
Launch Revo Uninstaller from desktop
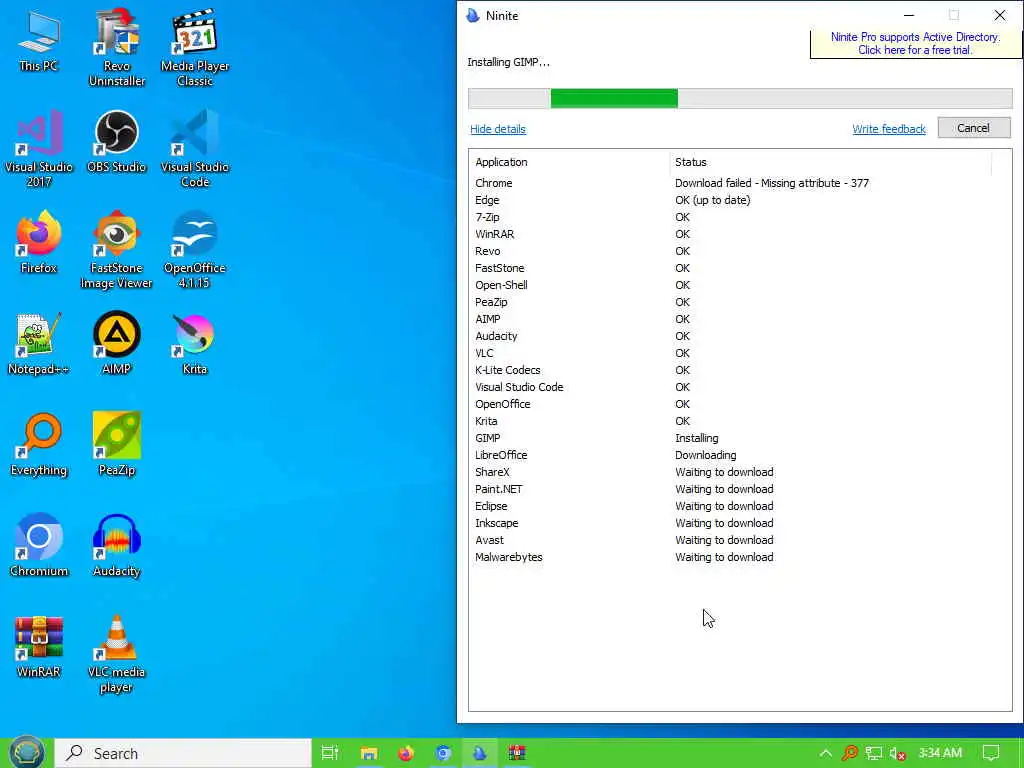[116, 47]
